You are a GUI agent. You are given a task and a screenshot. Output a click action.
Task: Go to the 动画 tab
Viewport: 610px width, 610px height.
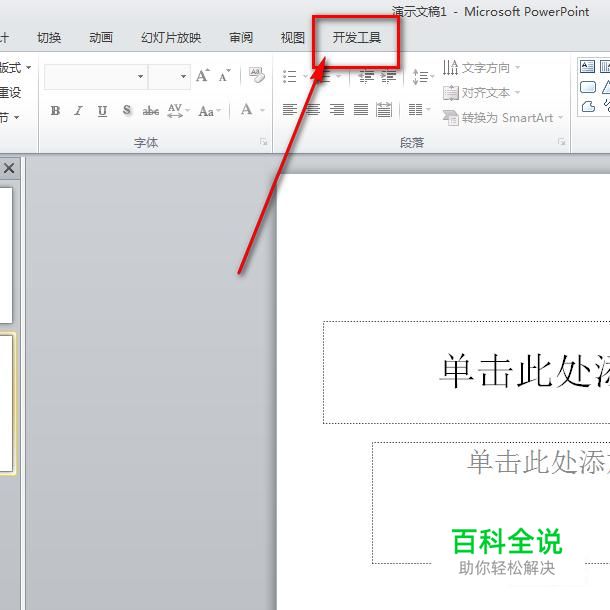pyautogui.click(x=101, y=38)
